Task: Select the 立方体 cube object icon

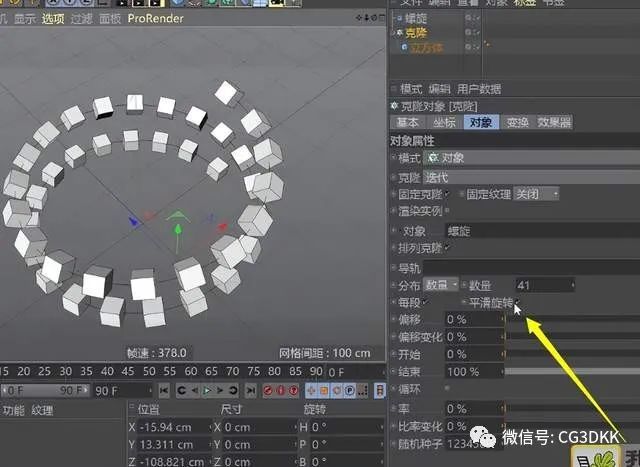Action: coord(404,47)
